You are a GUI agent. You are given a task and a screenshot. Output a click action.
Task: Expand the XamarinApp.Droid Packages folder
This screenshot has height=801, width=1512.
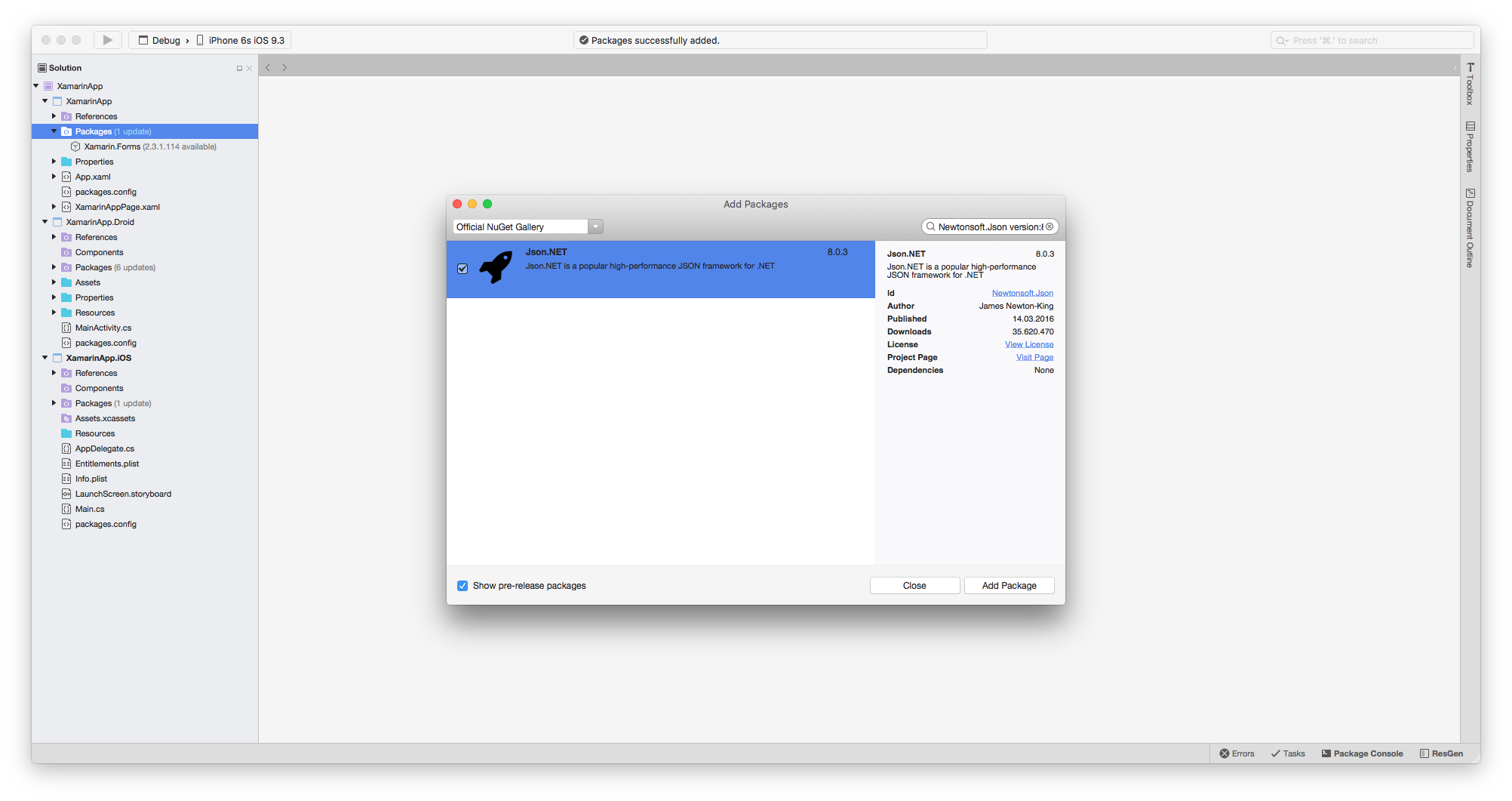(54, 267)
